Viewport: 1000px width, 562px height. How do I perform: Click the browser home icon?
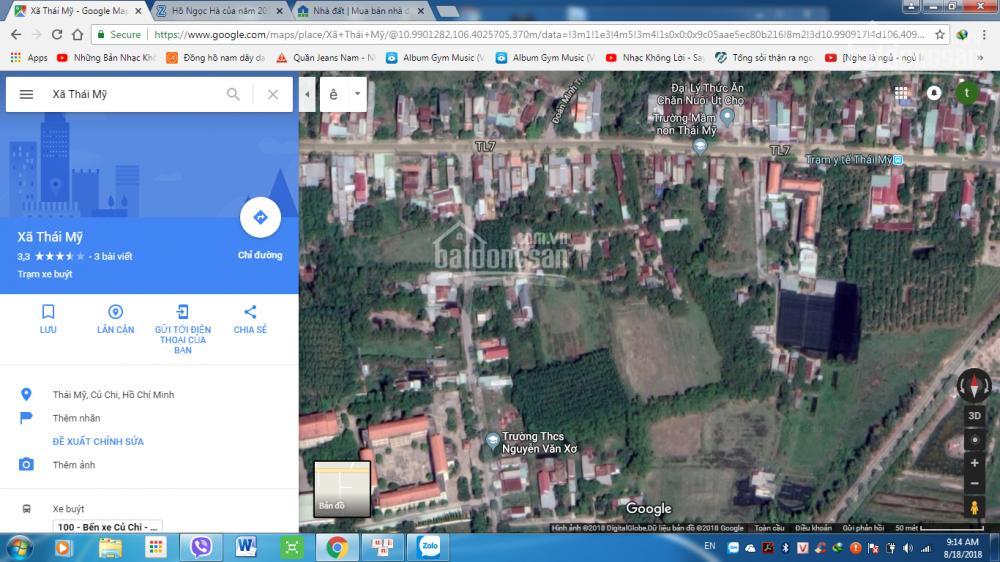tap(77, 34)
